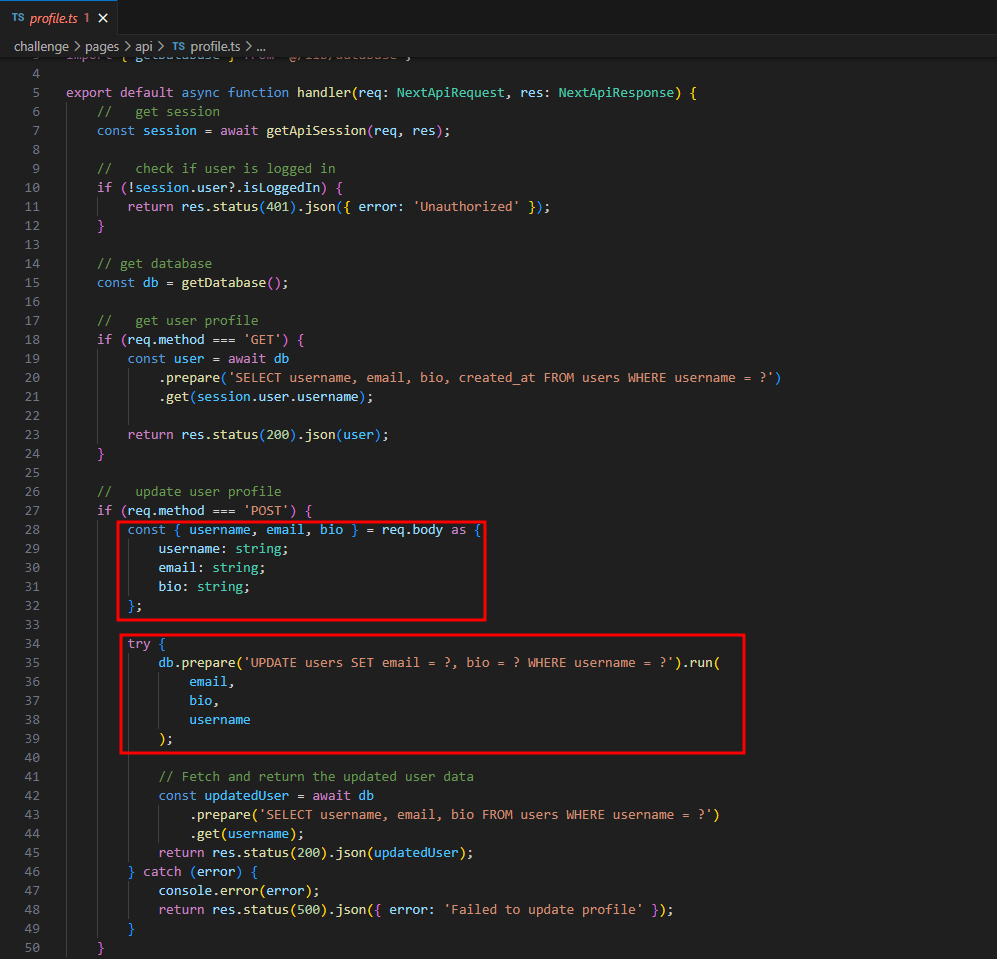The image size is (997, 959).
Task: Select the profile.ts tab label
Action: 53,18
